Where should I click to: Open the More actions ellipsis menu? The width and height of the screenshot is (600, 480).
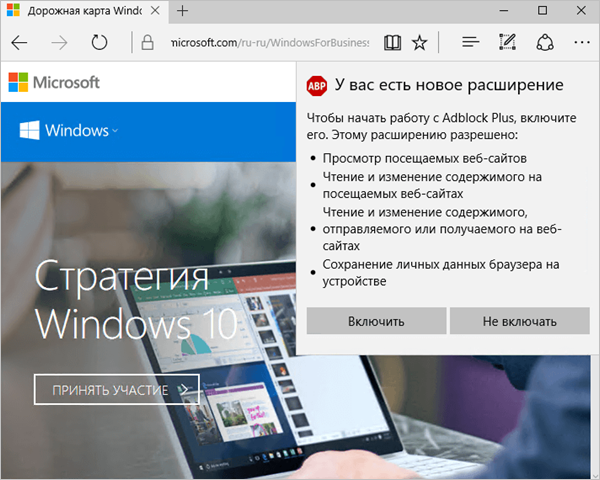582,42
